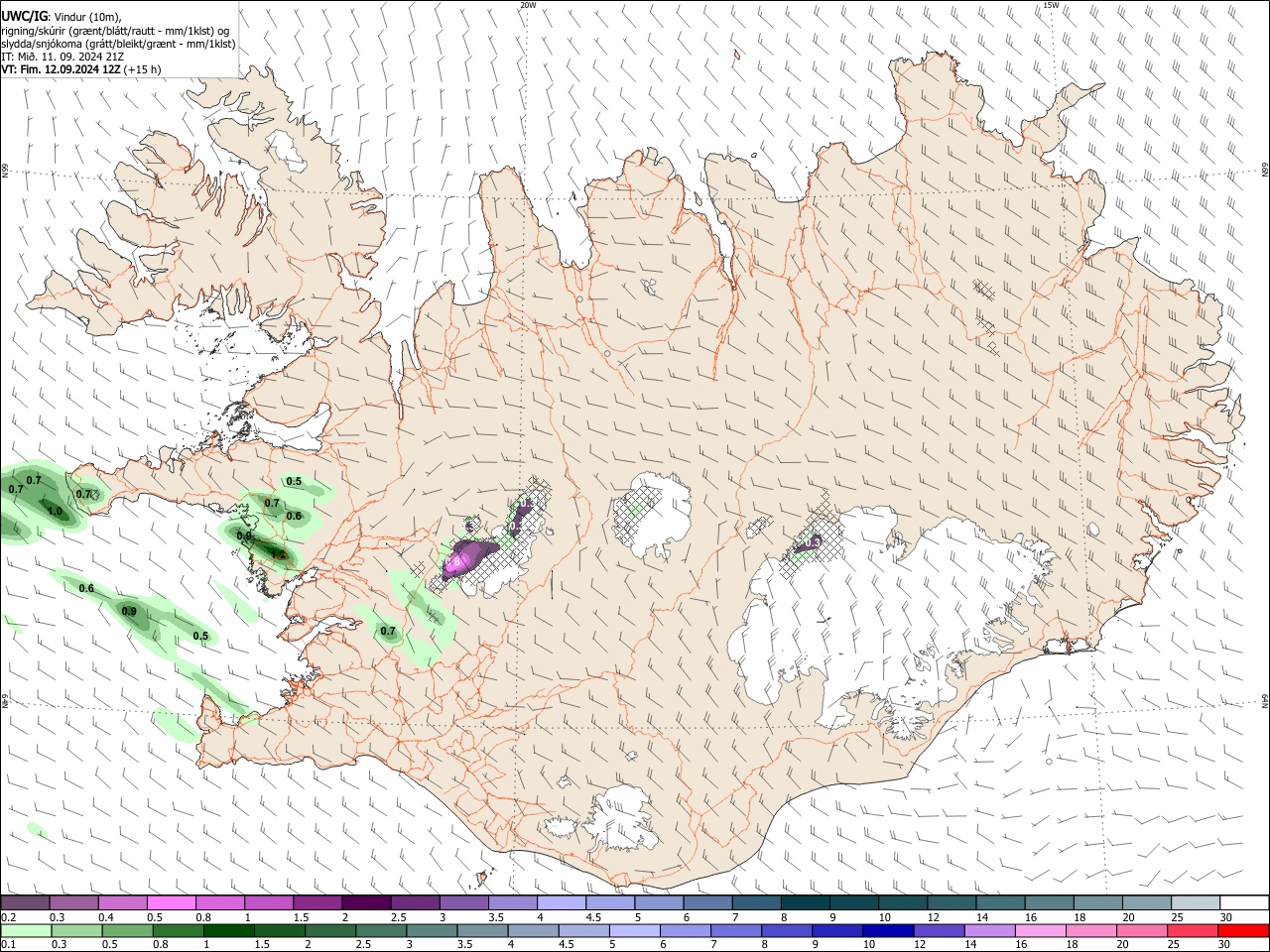Select the 25 swatch on the lower red scale
Viewport: 1270px width, 952px height.
pos(1191,930)
